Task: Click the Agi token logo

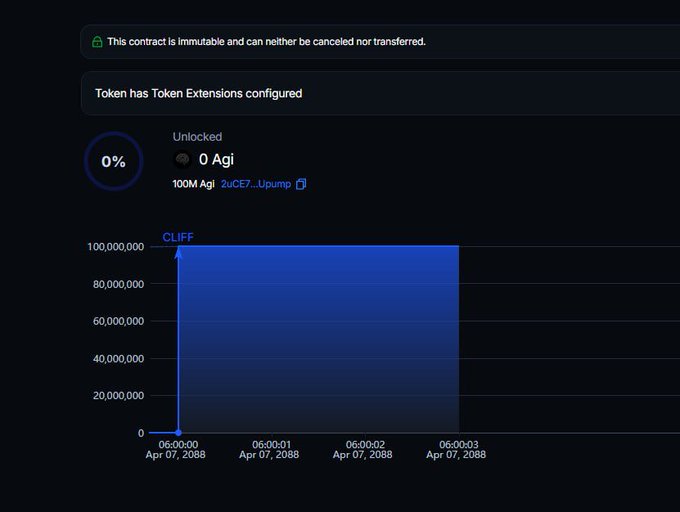Action: [182, 160]
